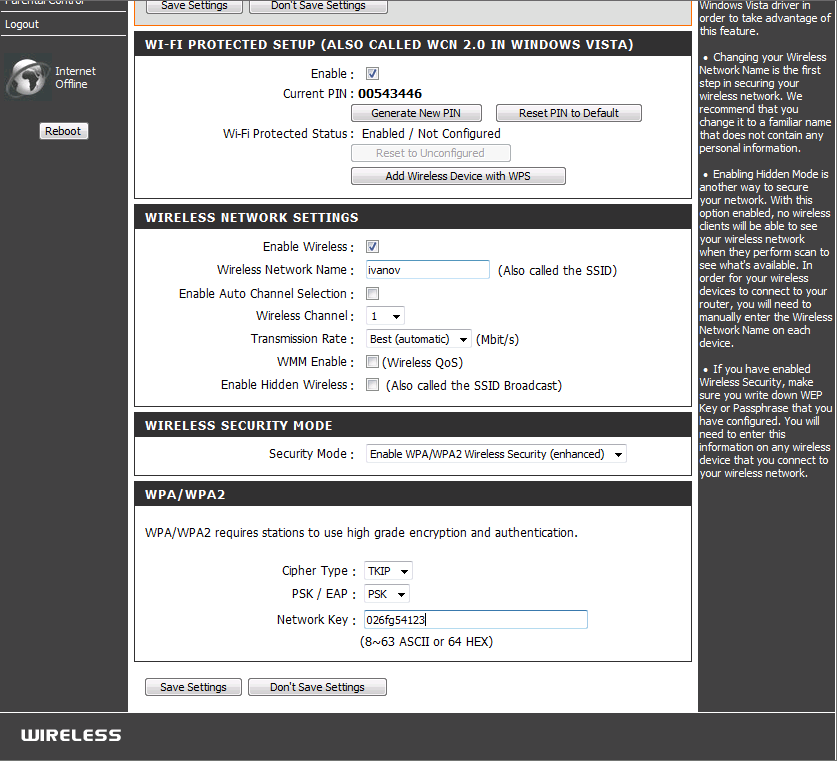Click bottom Save Settings button
Screen dimensions: 837x761
point(193,687)
